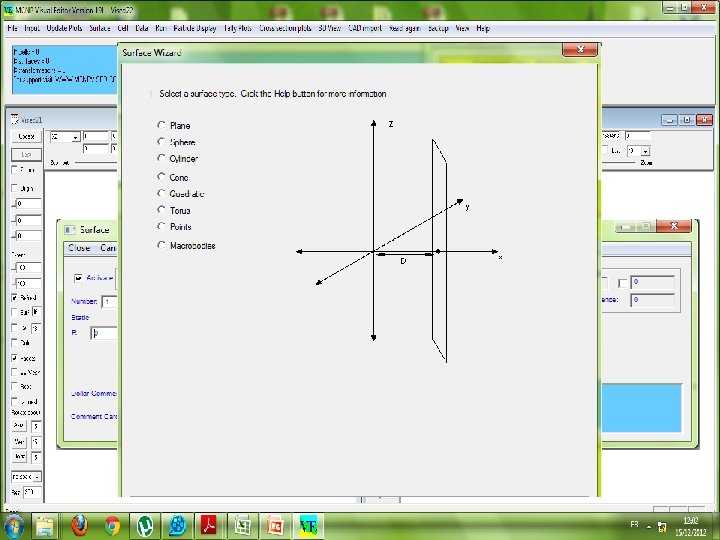Image resolution: width=720 pixels, height=540 pixels.
Task: Click the Read again menu item
Action: (405, 28)
